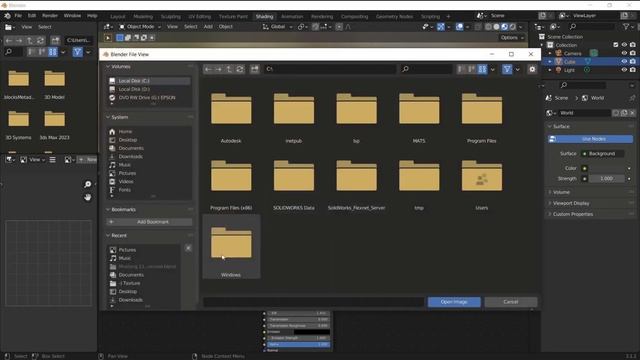Viewport: 640px width, 360px height.
Task: Go to parent directory in File View
Action: point(229,69)
